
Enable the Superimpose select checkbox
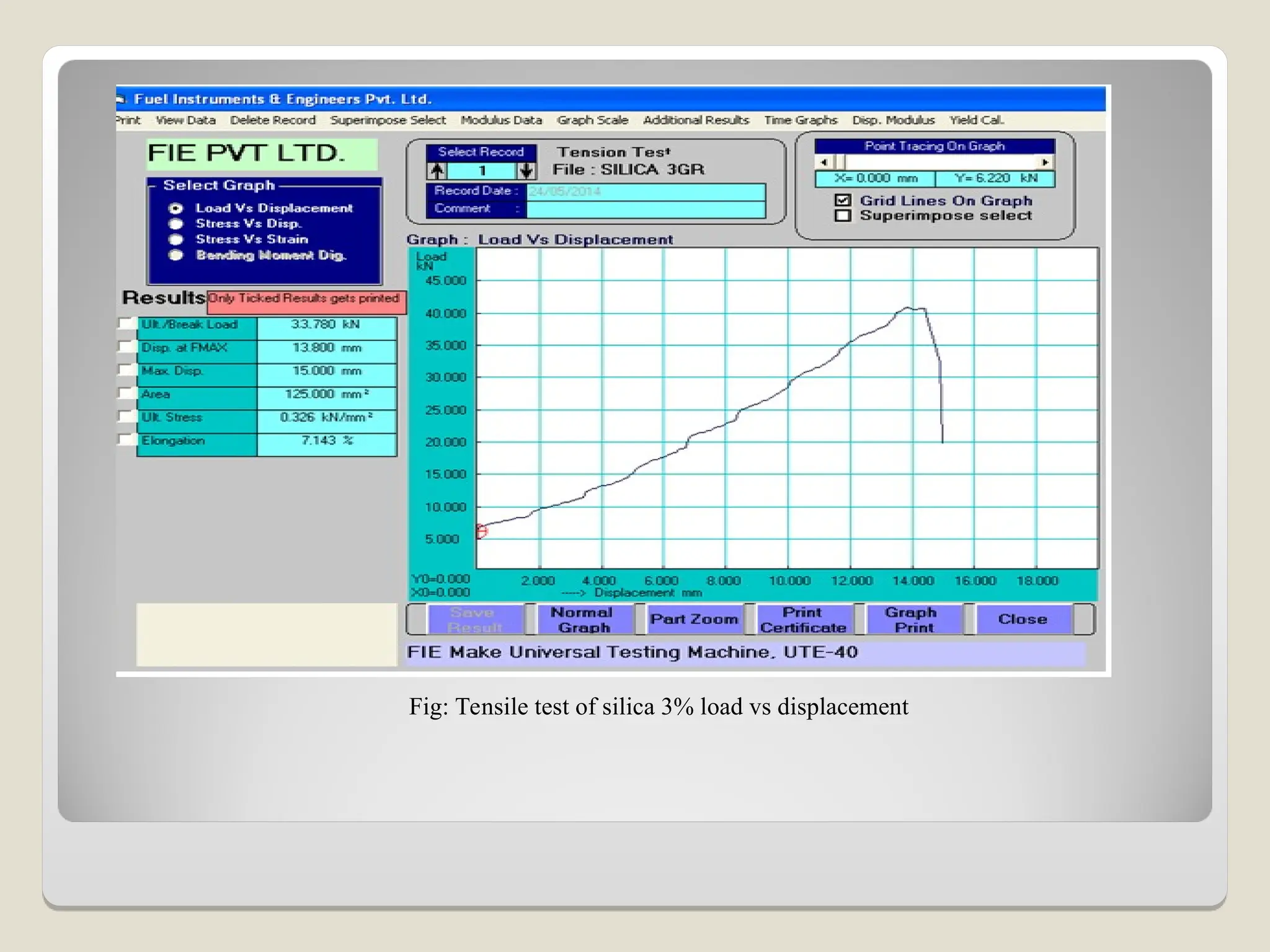(x=843, y=216)
